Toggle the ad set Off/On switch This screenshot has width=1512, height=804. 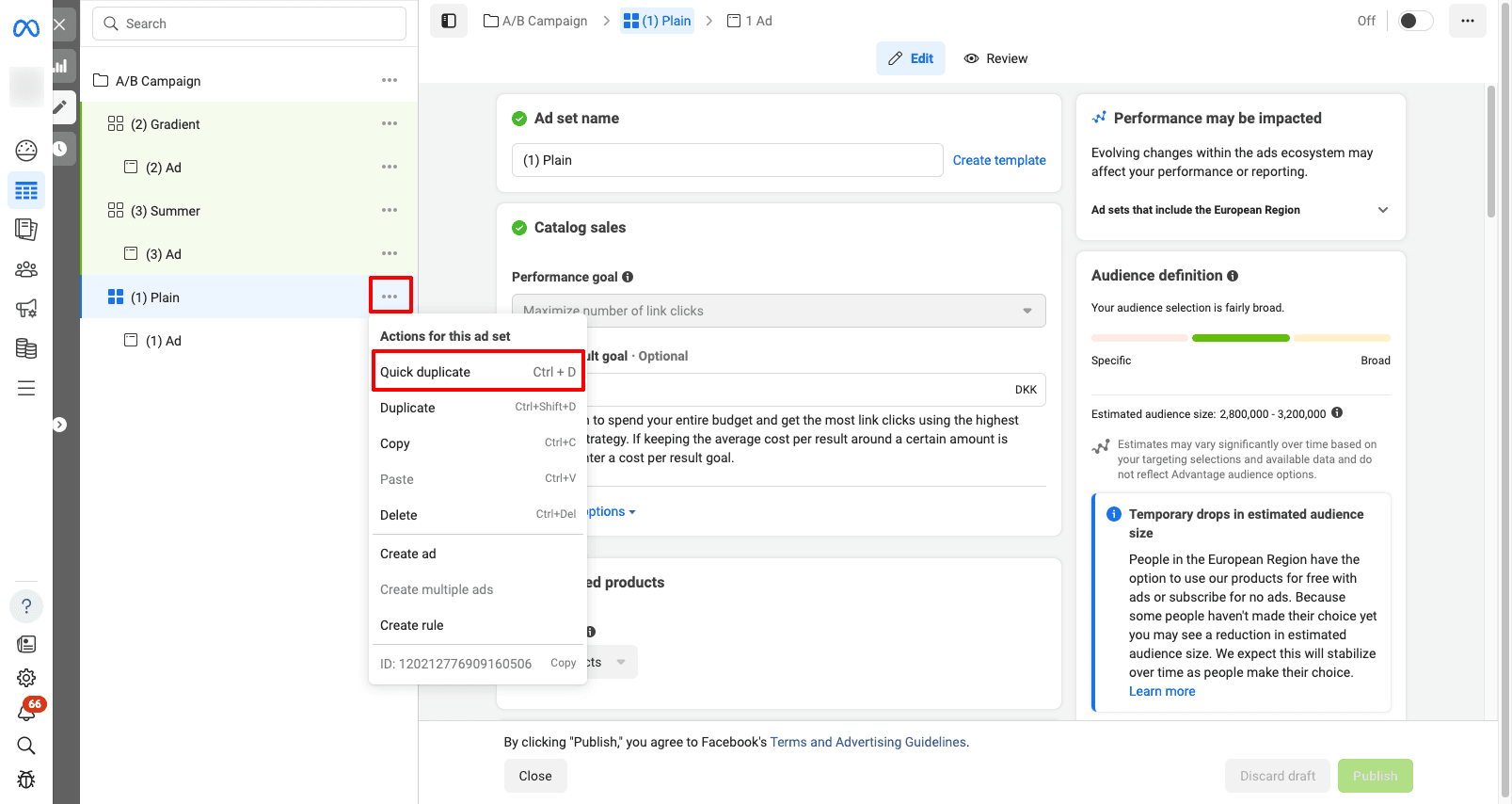tap(1414, 21)
